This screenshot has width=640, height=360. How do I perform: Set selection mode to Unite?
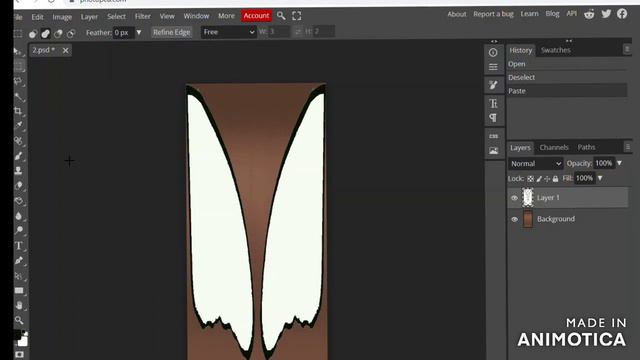(45, 34)
